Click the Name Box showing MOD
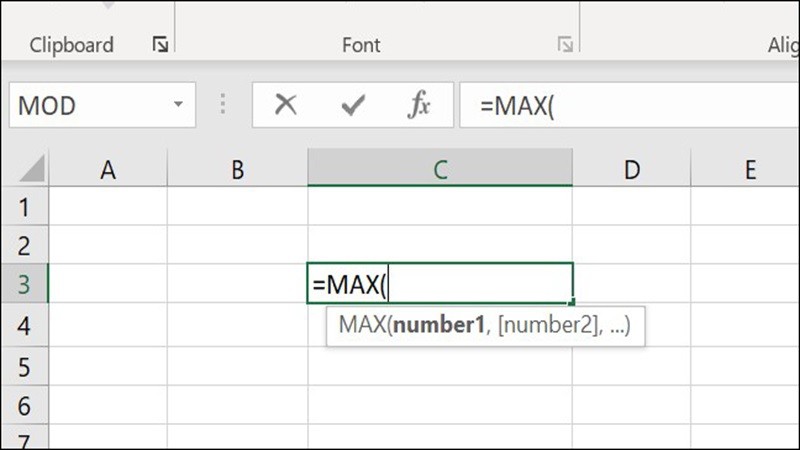The image size is (800, 450). point(102,105)
